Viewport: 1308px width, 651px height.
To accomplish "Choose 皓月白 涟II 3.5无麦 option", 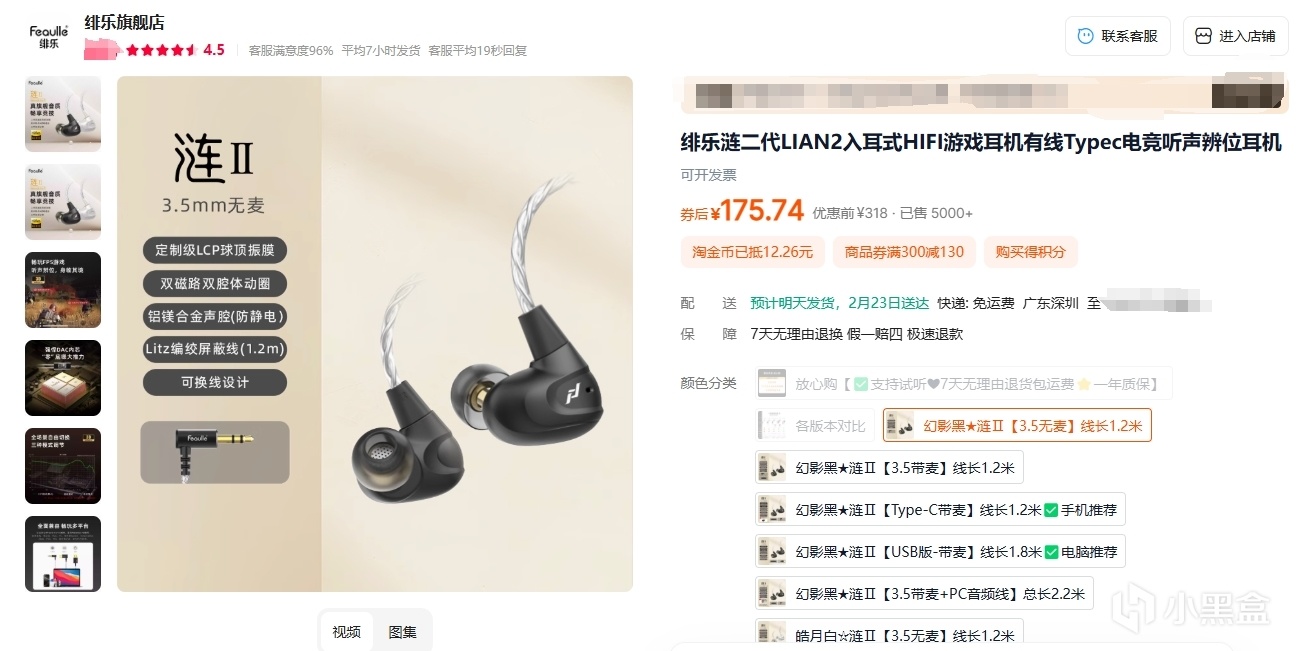I will (889, 633).
